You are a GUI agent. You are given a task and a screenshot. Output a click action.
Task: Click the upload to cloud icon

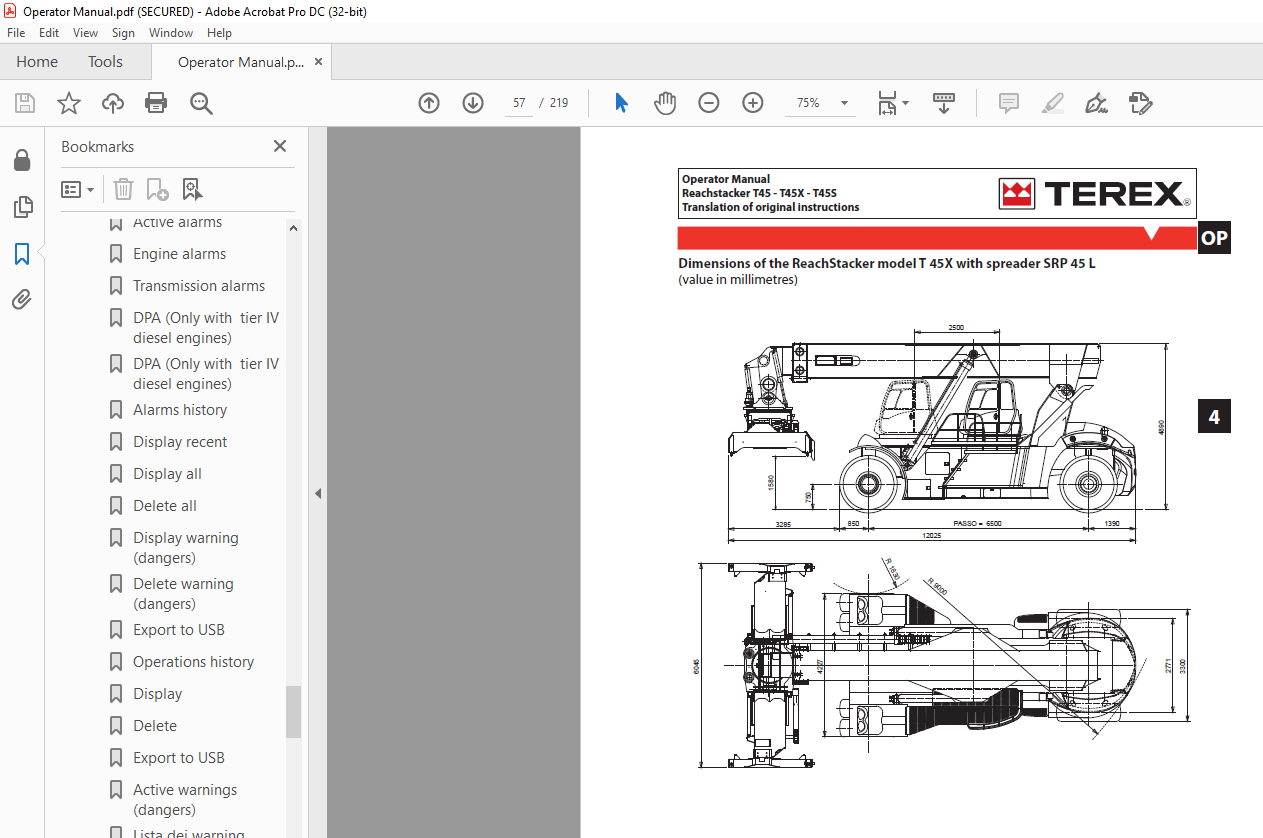pyautogui.click(x=113, y=103)
